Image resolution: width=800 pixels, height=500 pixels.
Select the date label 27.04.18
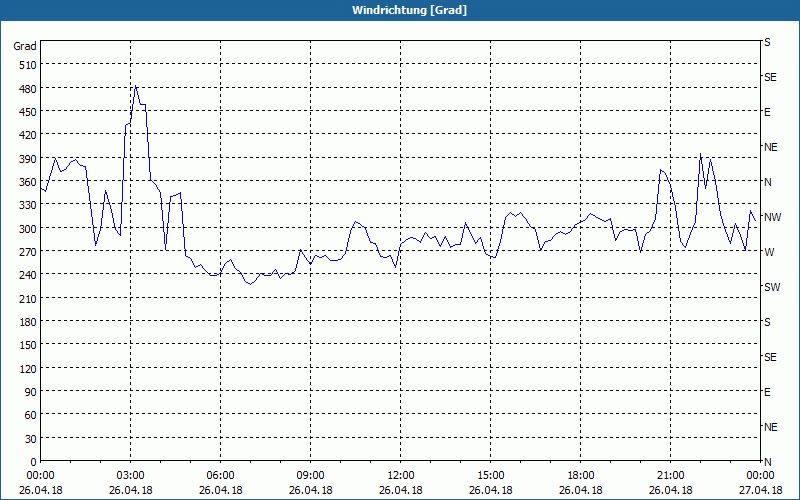(x=760, y=490)
